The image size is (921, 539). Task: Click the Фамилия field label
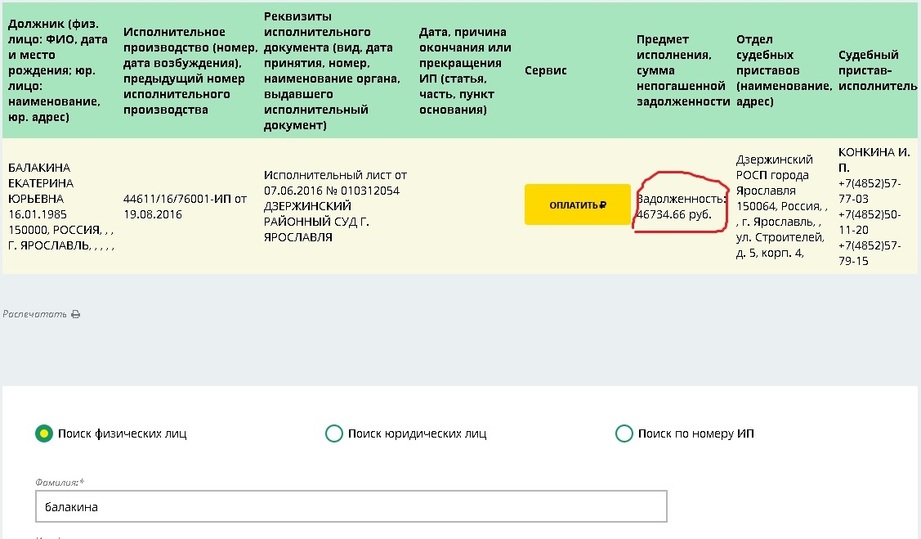(60, 482)
